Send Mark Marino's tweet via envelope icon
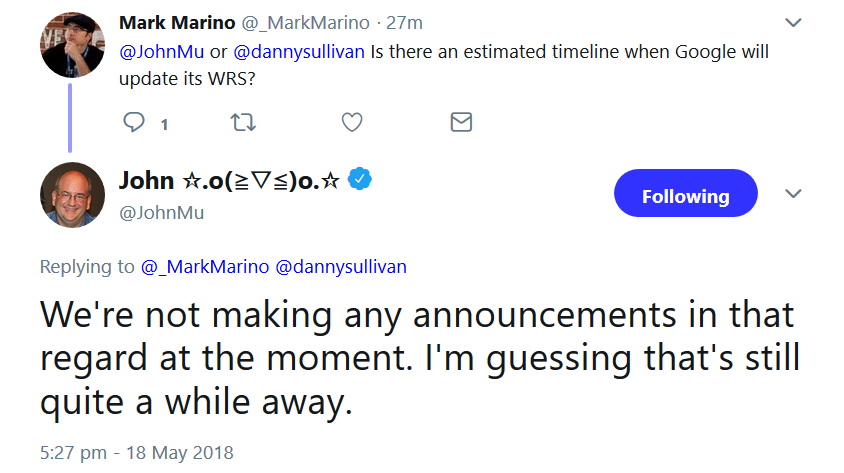Image resolution: width=844 pixels, height=473 pixels. [x=460, y=123]
